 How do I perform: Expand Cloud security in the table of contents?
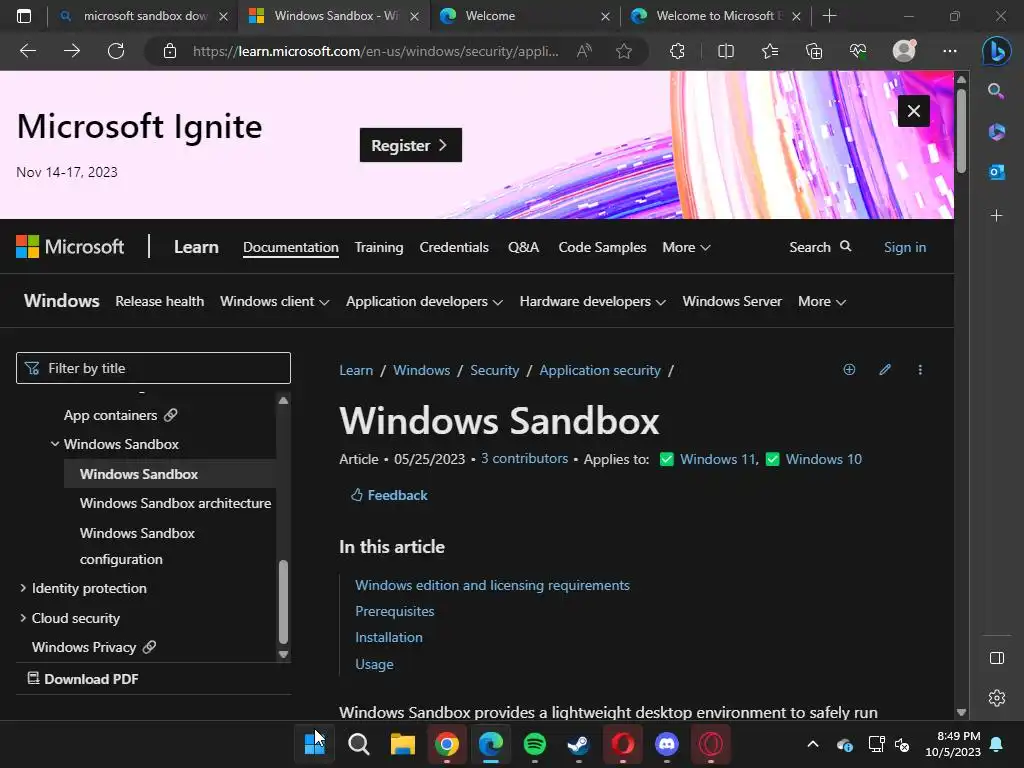tap(23, 618)
